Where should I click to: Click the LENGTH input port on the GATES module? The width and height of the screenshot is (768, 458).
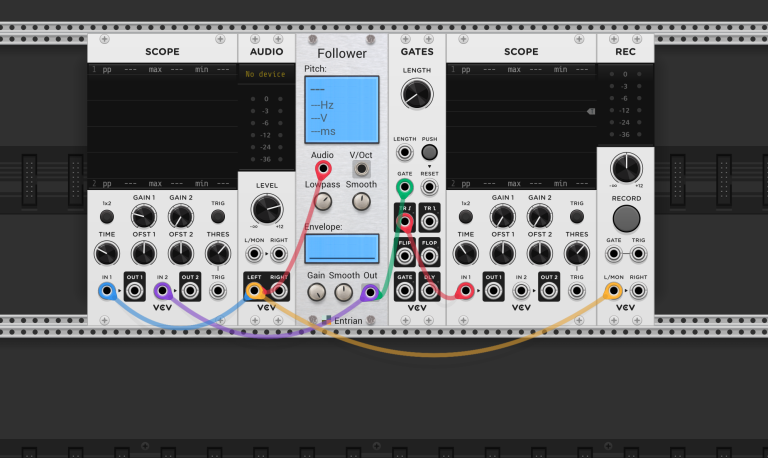[x=405, y=153]
